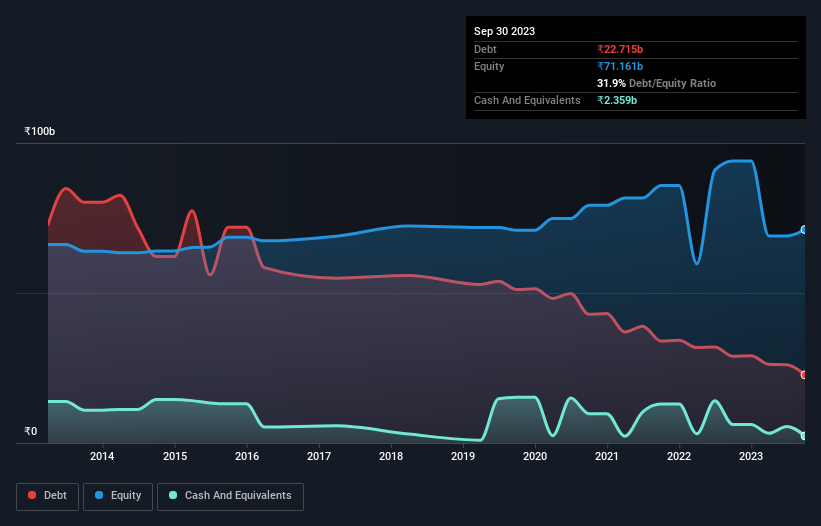Click the 2017 x-axis label
Viewport: 821px width, 526px height.
(319, 456)
